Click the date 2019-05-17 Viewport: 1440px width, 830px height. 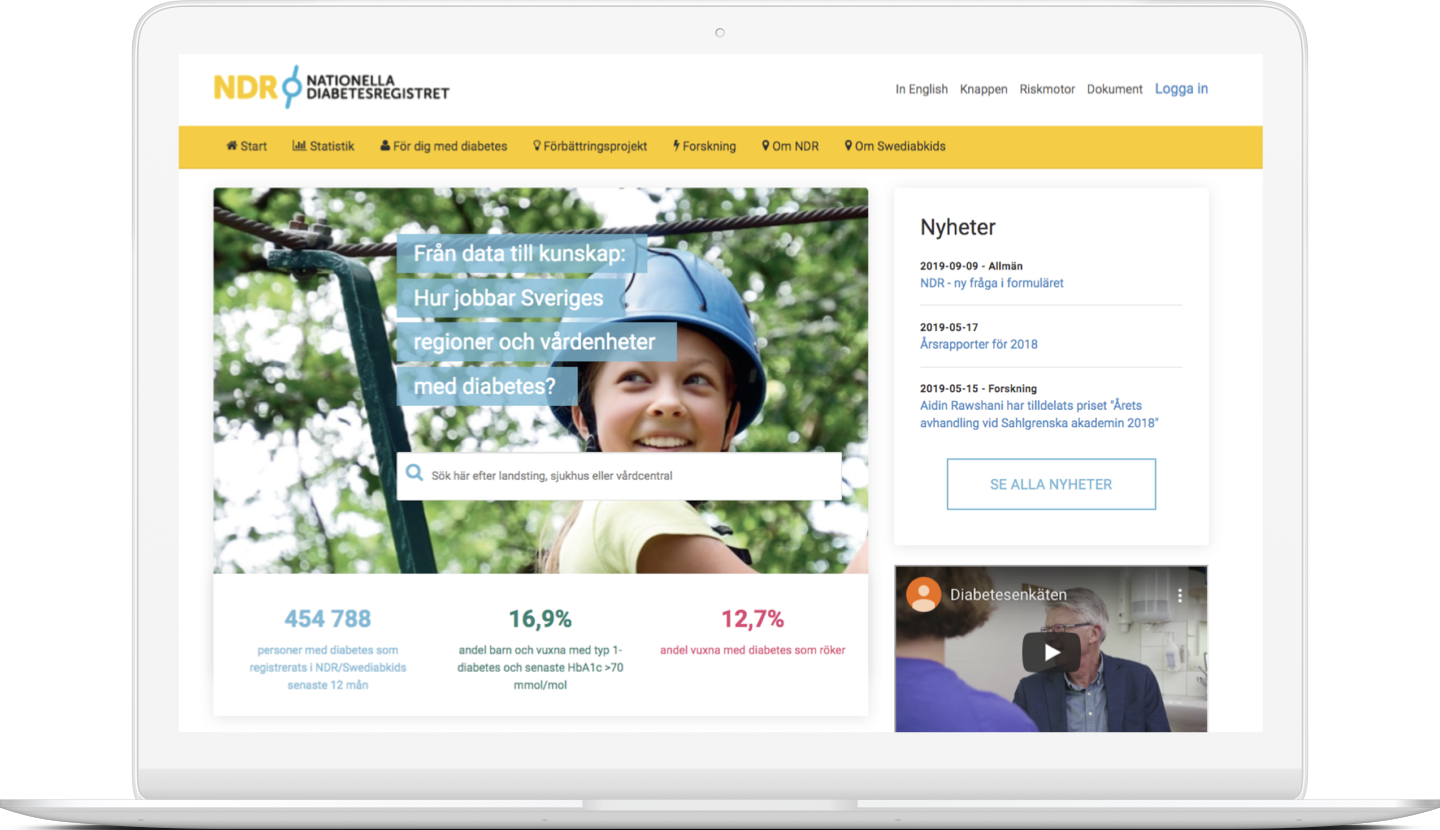coord(949,327)
